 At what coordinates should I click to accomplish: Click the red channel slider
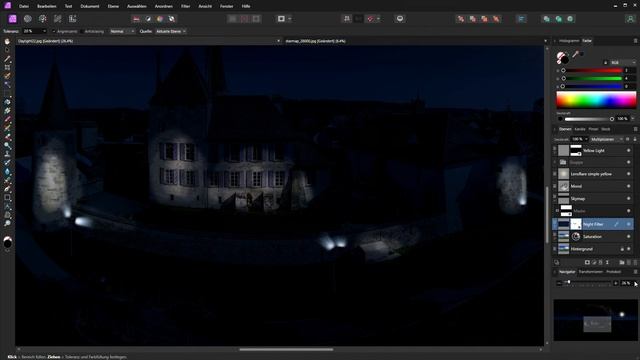[592, 71]
